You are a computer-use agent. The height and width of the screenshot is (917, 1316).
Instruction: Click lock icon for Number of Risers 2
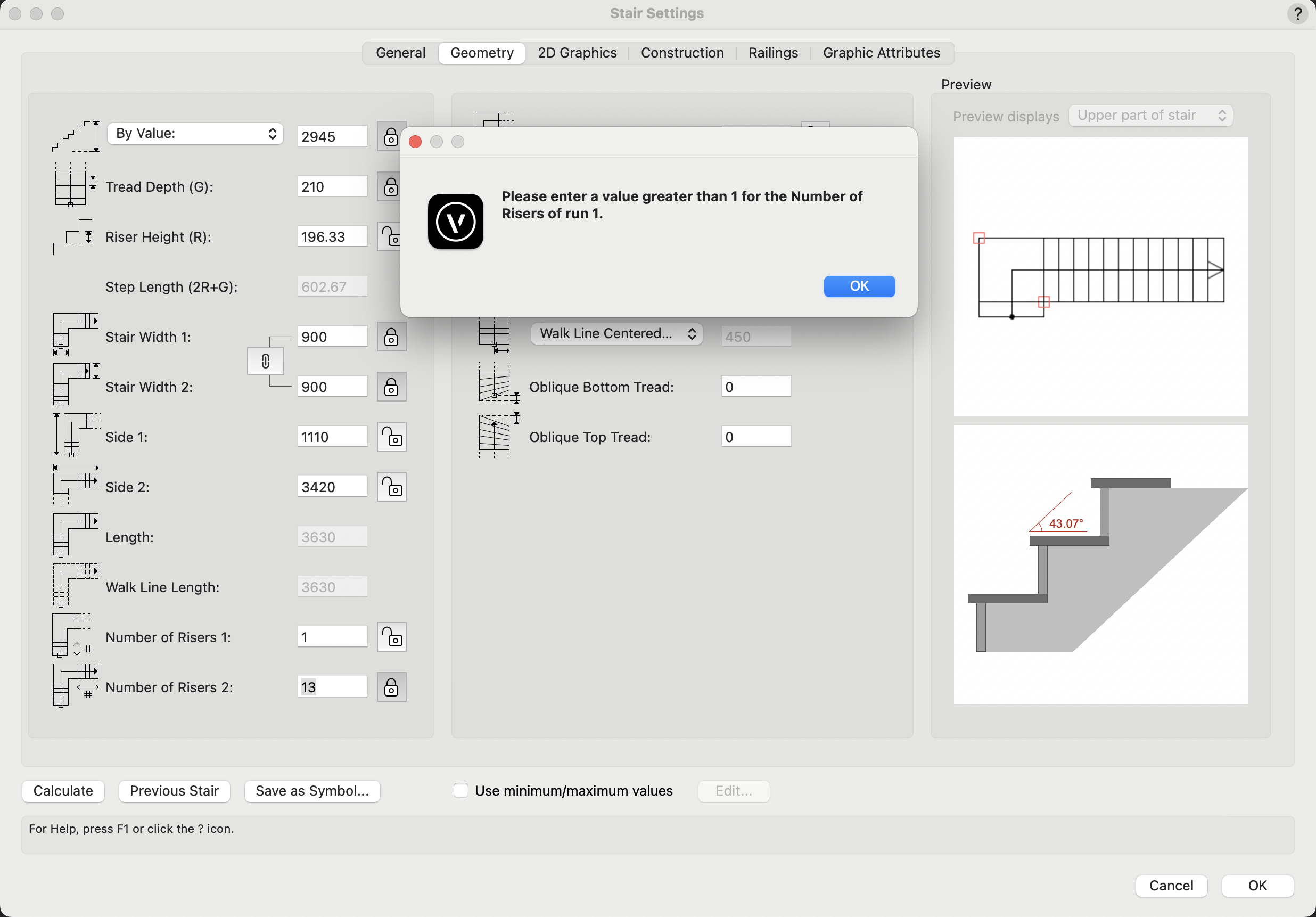coord(391,687)
